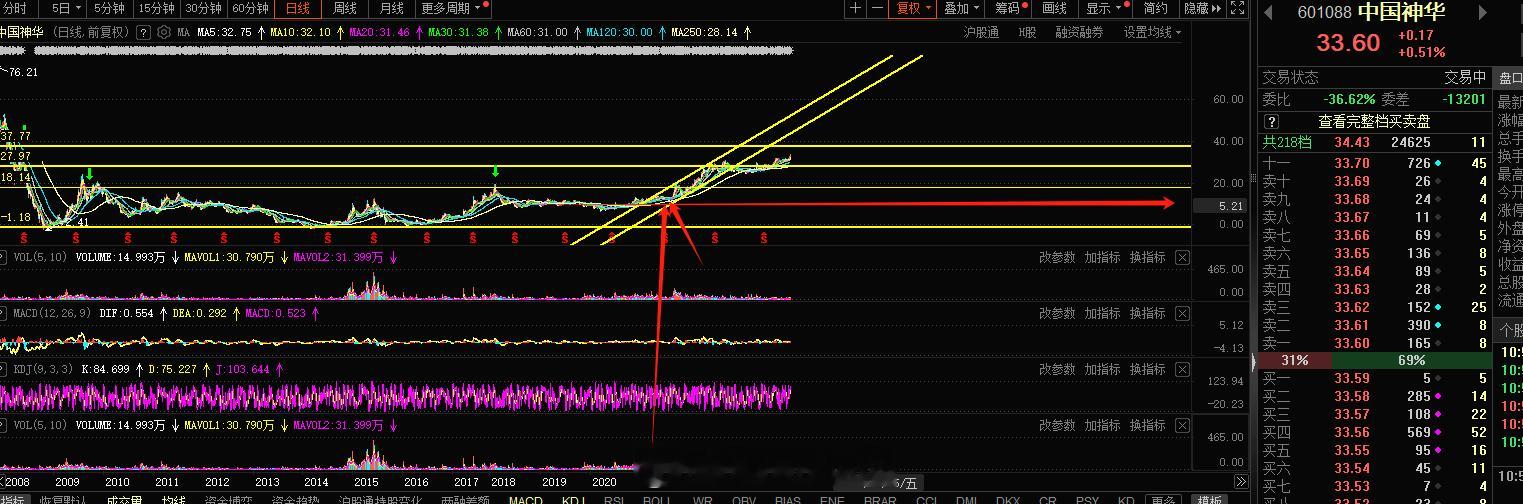
Task: Zoom out the chart with the minus button
Action: pos(877,8)
